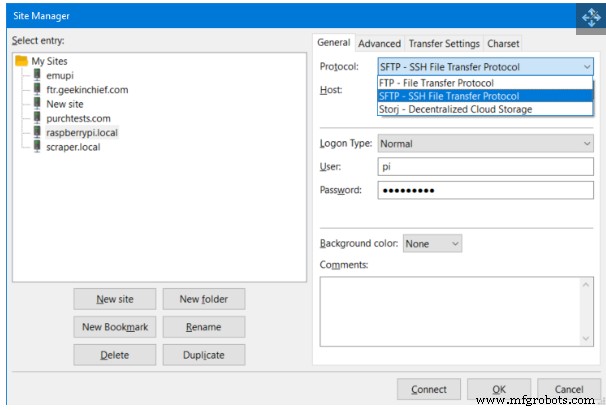Screen dimensions: 606x410
Task: Open the Charset tab
Action: coord(503,44)
